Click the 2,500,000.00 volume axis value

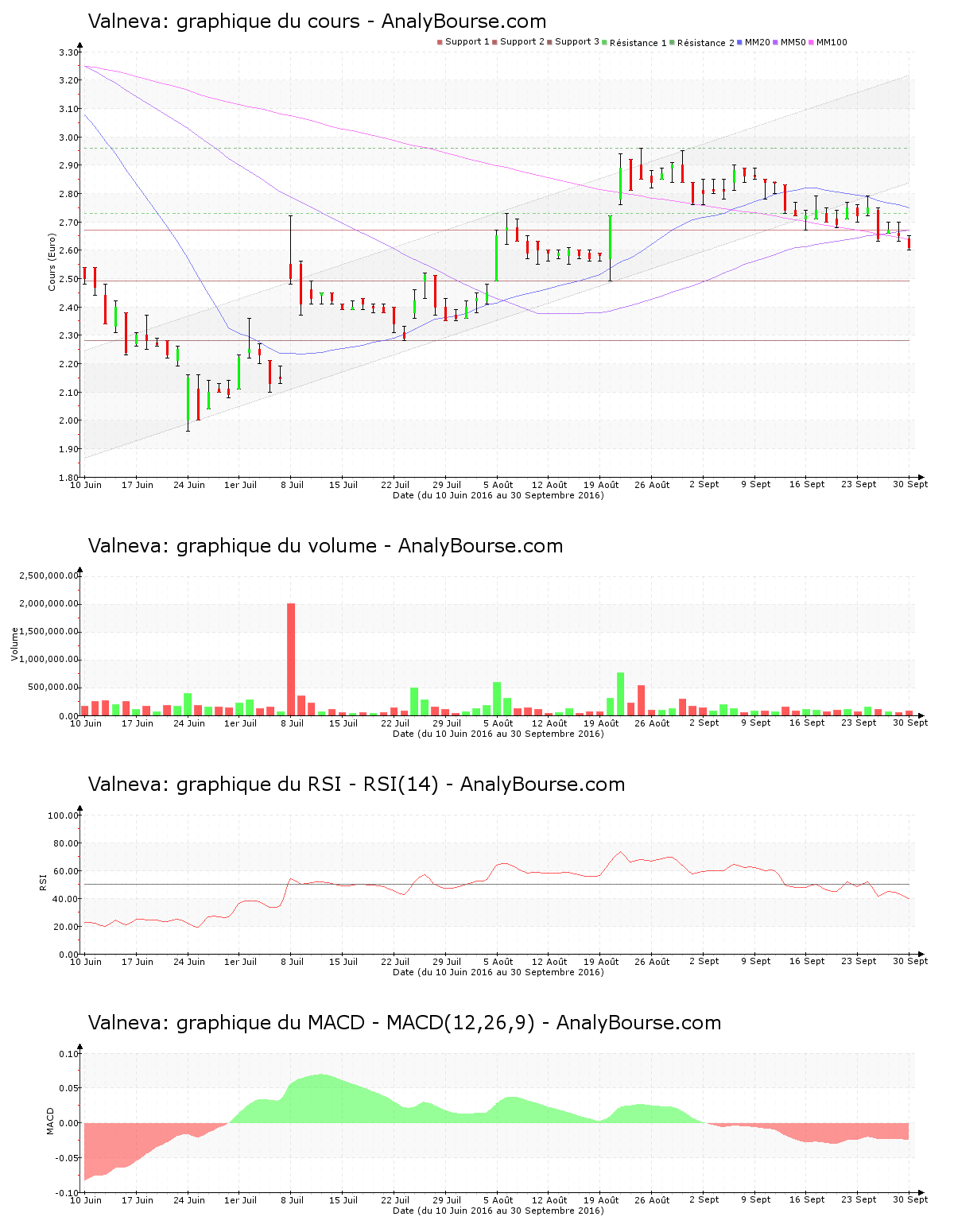(48, 575)
